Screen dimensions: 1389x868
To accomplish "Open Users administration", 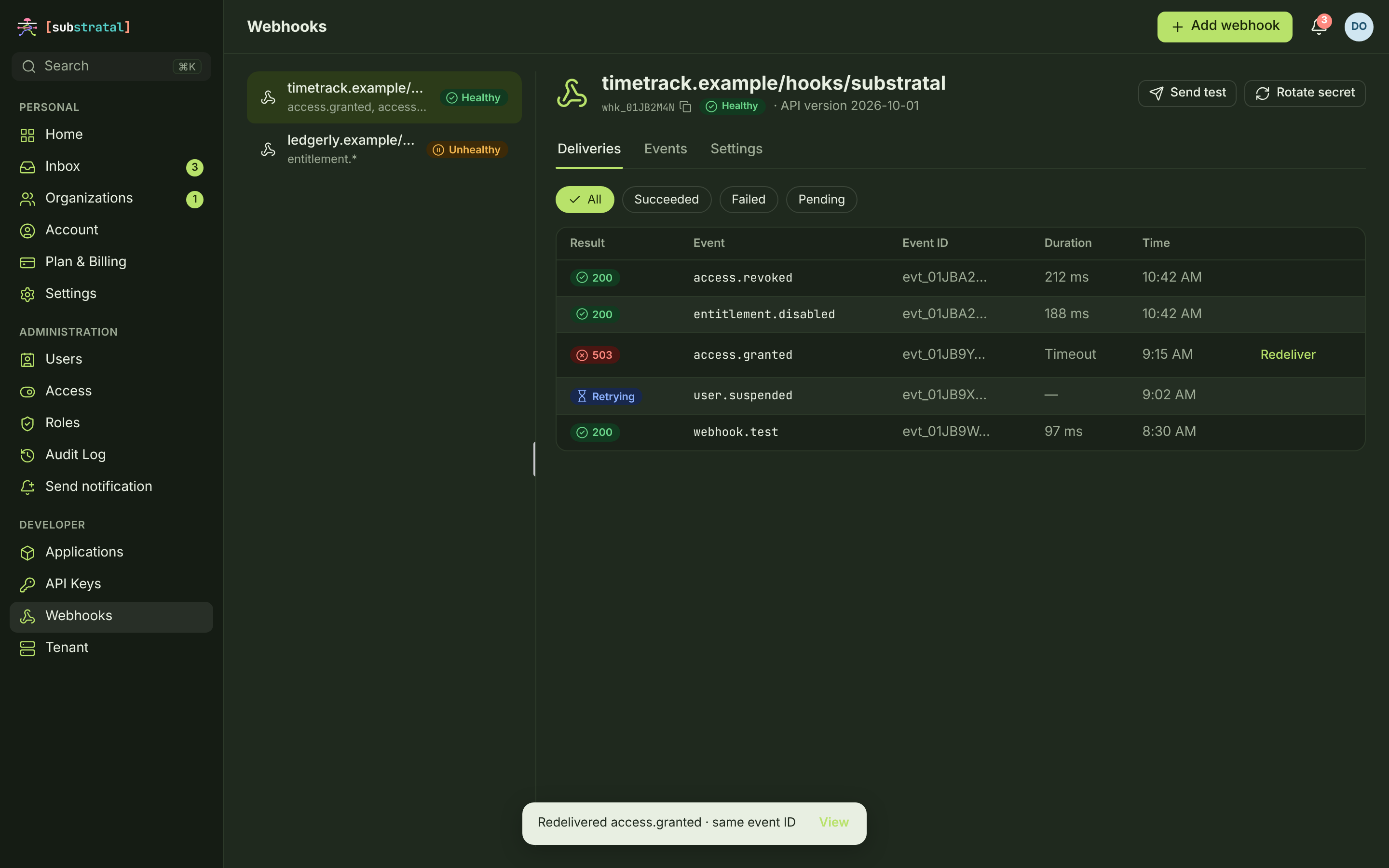I will tap(111, 359).
